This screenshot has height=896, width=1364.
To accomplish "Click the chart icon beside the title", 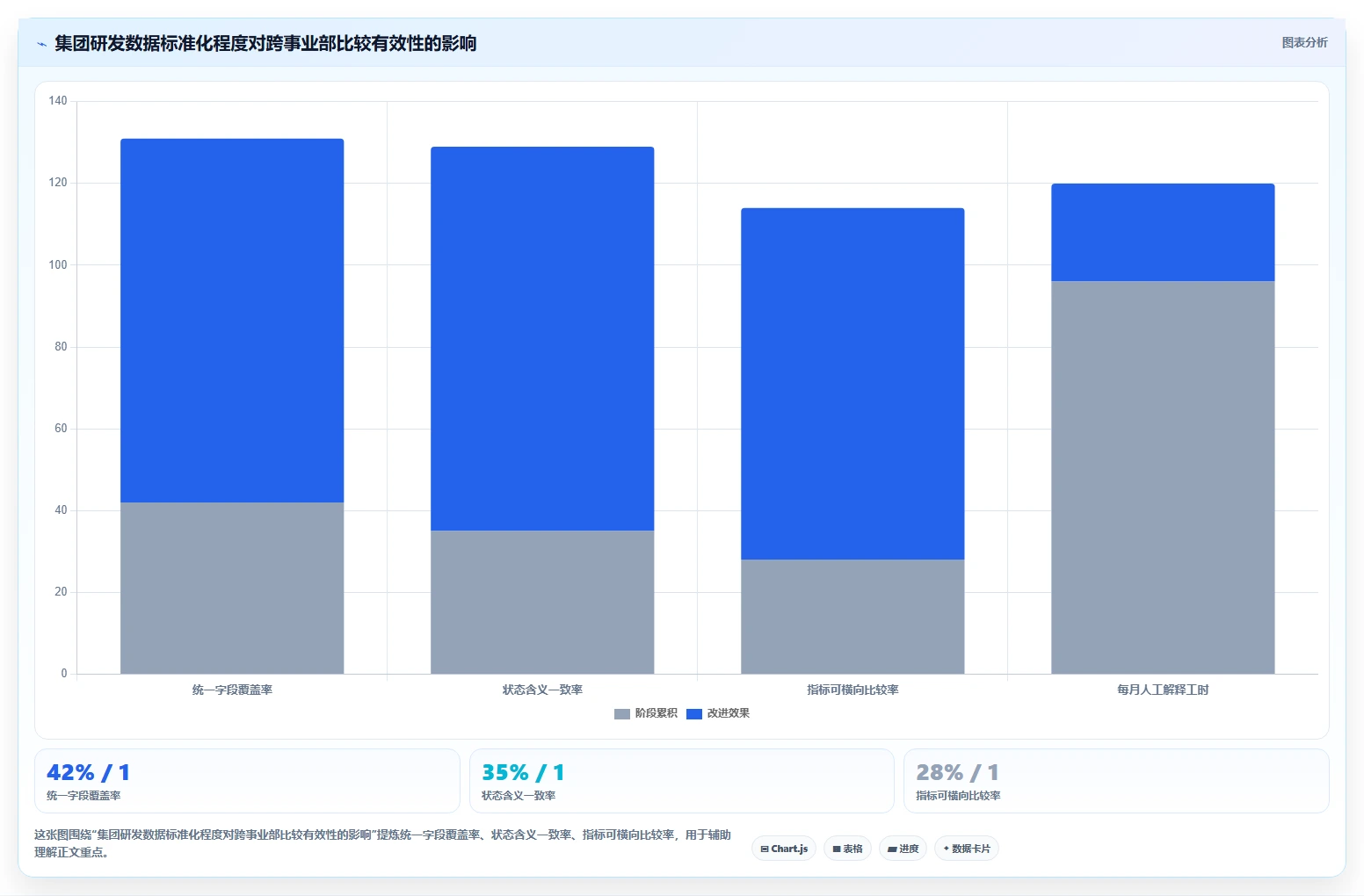I will [x=41, y=44].
